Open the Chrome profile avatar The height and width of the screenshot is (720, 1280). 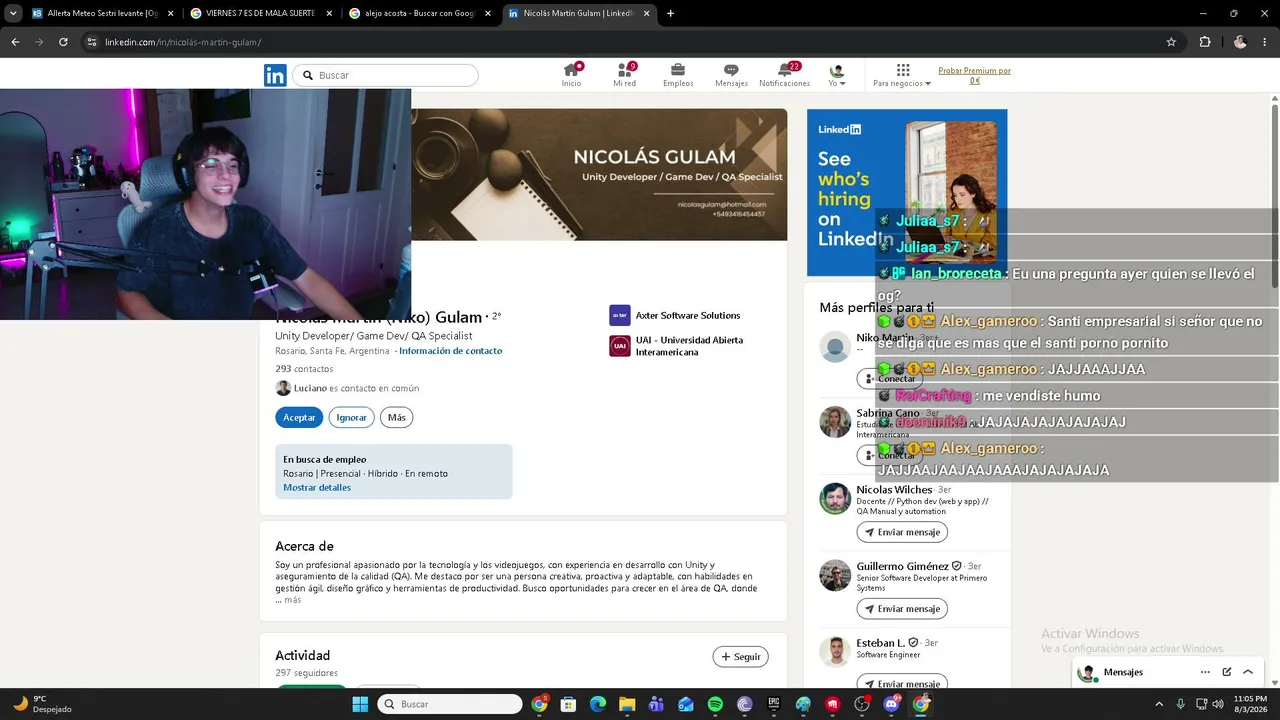(x=1240, y=42)
